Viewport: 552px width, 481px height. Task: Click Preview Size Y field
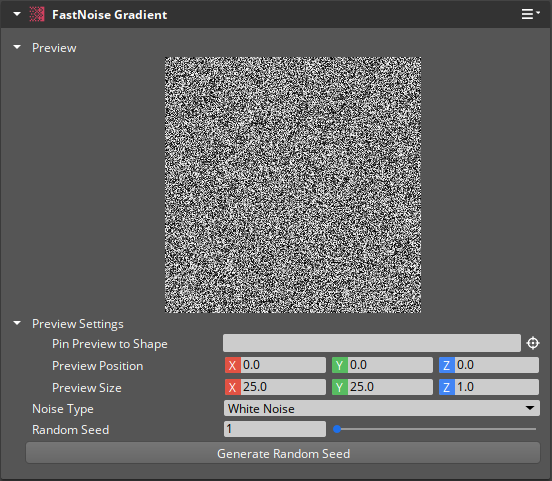(390, 387)
